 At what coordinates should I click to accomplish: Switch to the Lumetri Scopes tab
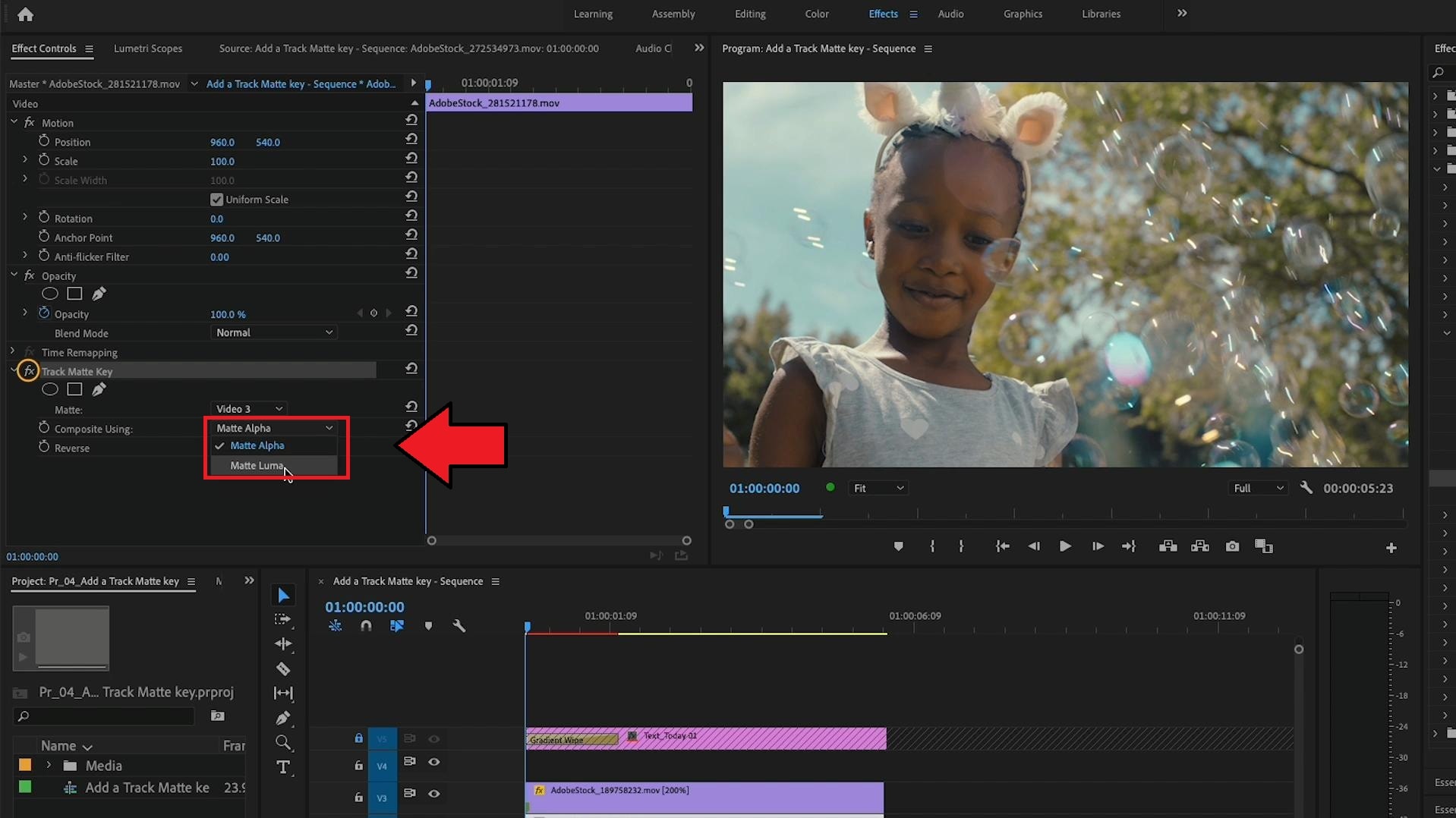pyautogui.click(x=148, y=49)
